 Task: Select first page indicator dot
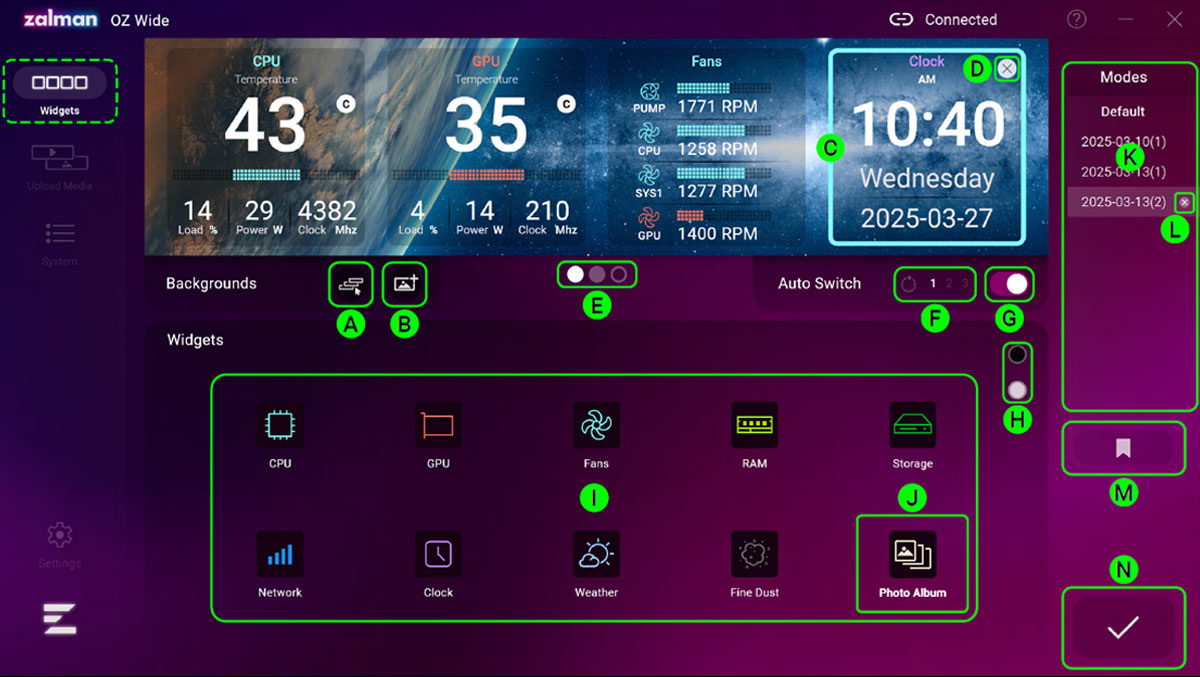pos(574,274)
